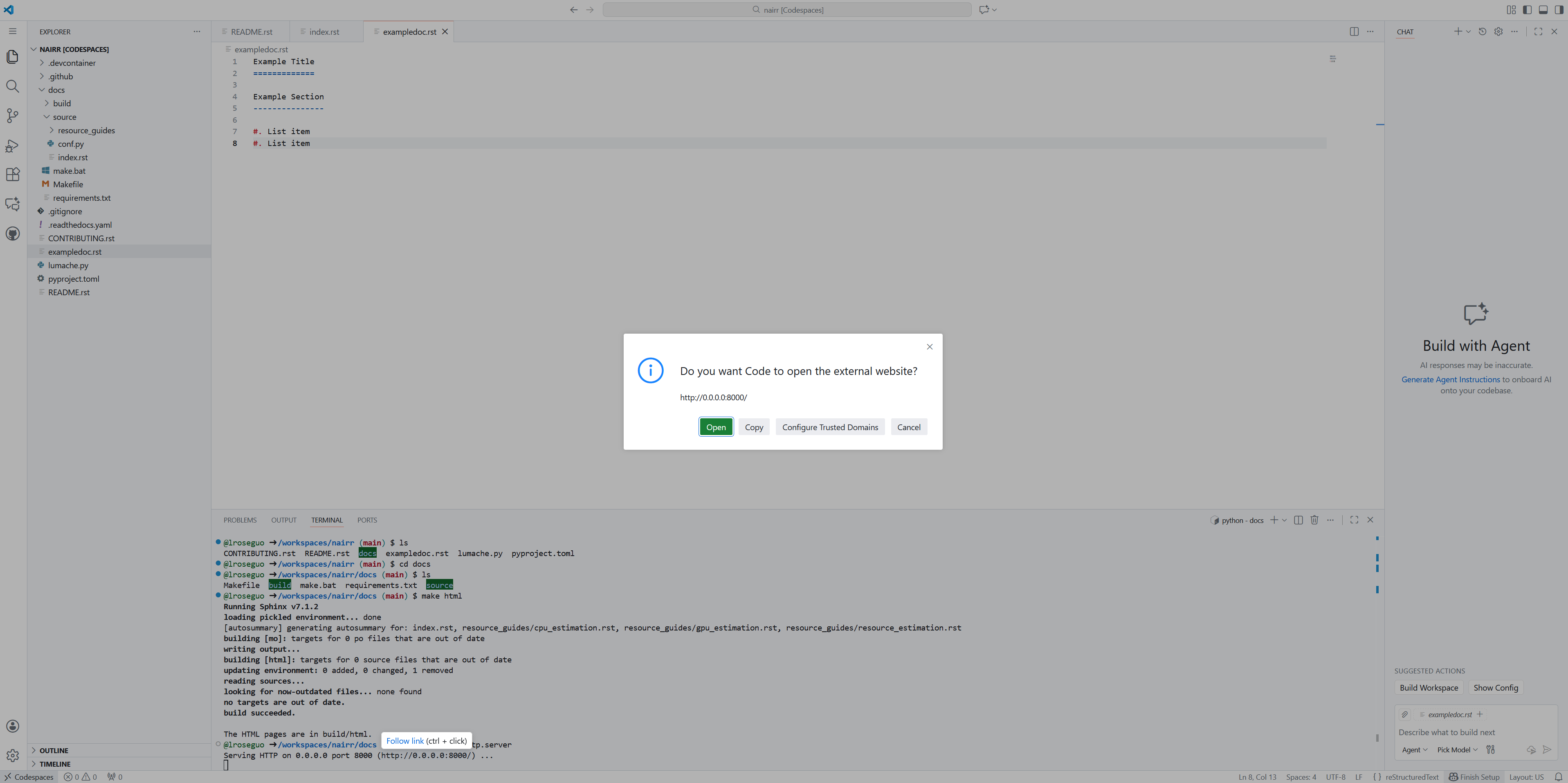Click reStructuredText language mode in status bar
The height and width of the screenshot is (783, 1568).
click(x=1411, y=777)
